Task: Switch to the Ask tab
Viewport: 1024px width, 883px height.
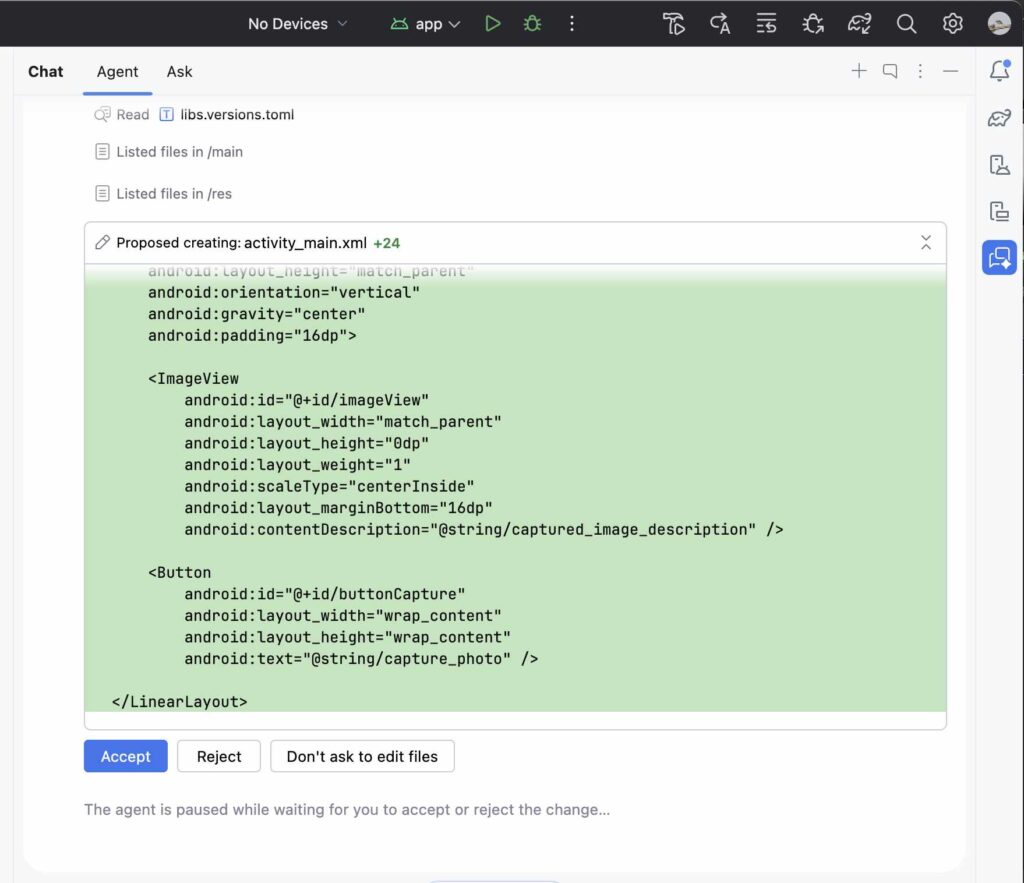Action: pos(180,72)
